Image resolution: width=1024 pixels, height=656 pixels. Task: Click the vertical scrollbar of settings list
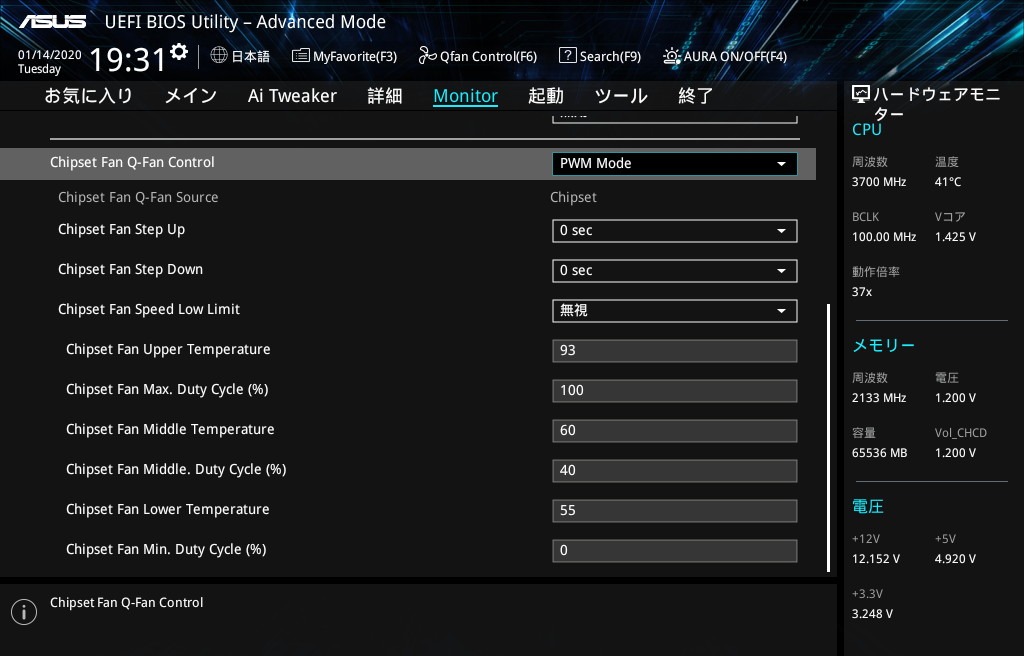(x=828, y=438)
